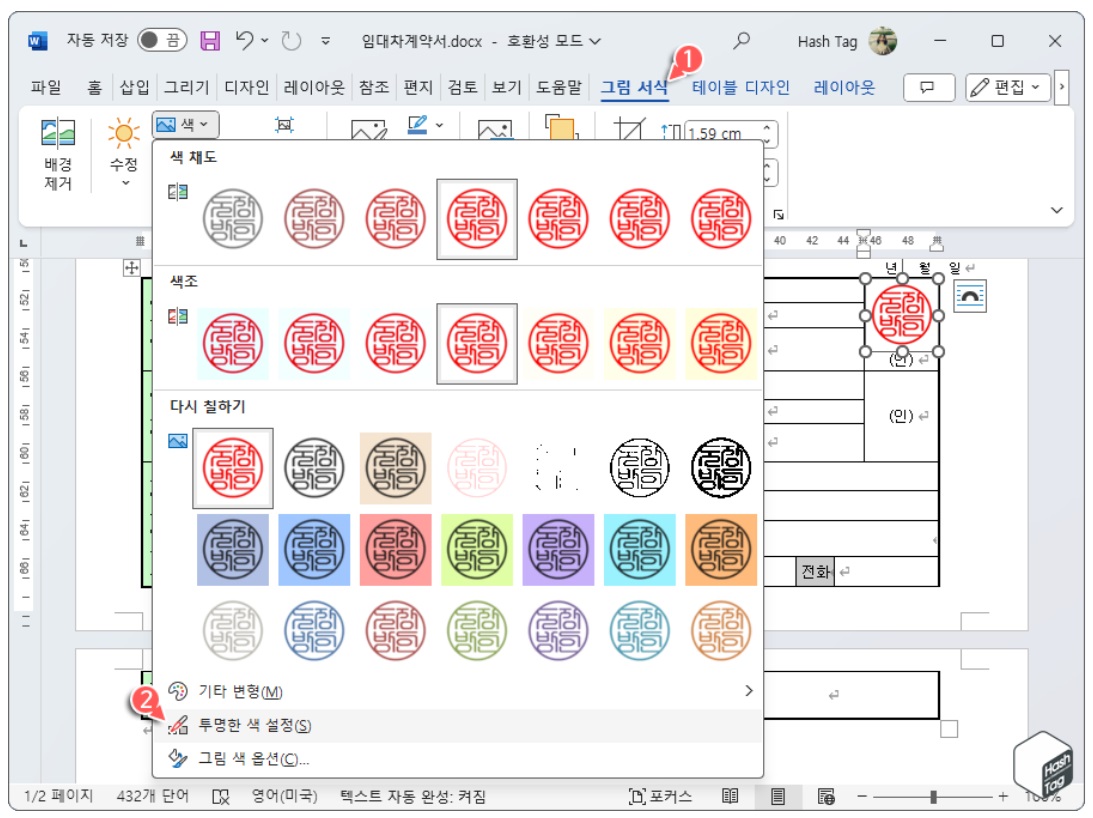Click the Undo arrow icon
Screen dimensions: 1093x818
point(244,40)
